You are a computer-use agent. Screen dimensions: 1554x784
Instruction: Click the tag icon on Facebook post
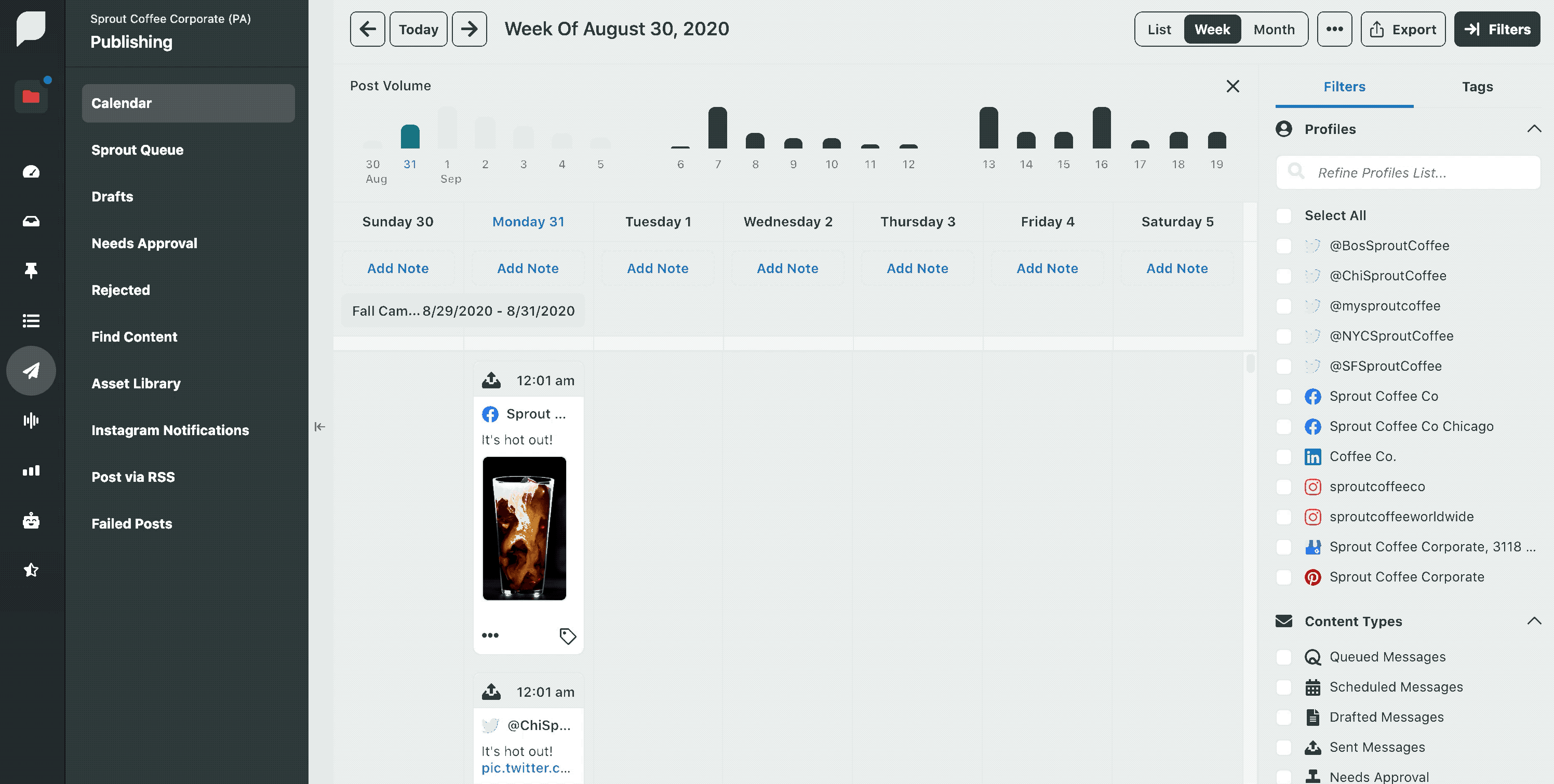[567, 636]
